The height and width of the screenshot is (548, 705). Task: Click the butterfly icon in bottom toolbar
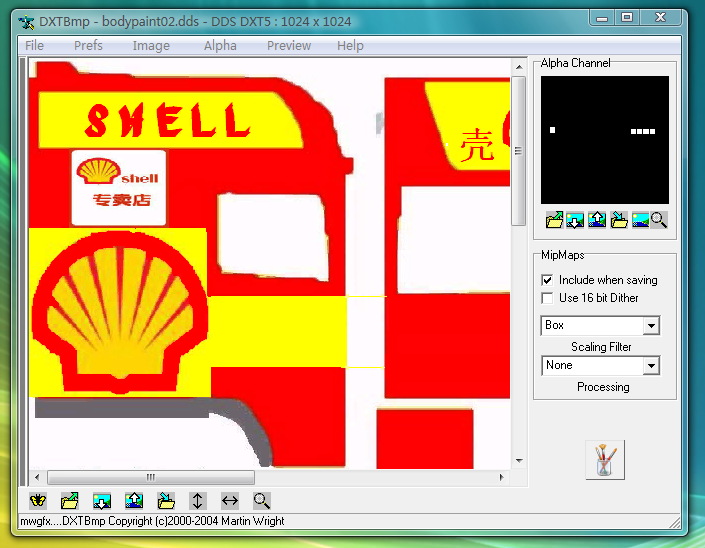(x=38, y=500)
